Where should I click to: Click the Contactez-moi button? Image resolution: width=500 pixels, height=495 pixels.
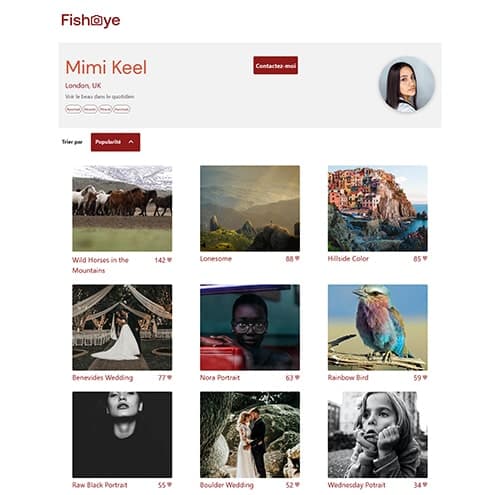[275, 65]
